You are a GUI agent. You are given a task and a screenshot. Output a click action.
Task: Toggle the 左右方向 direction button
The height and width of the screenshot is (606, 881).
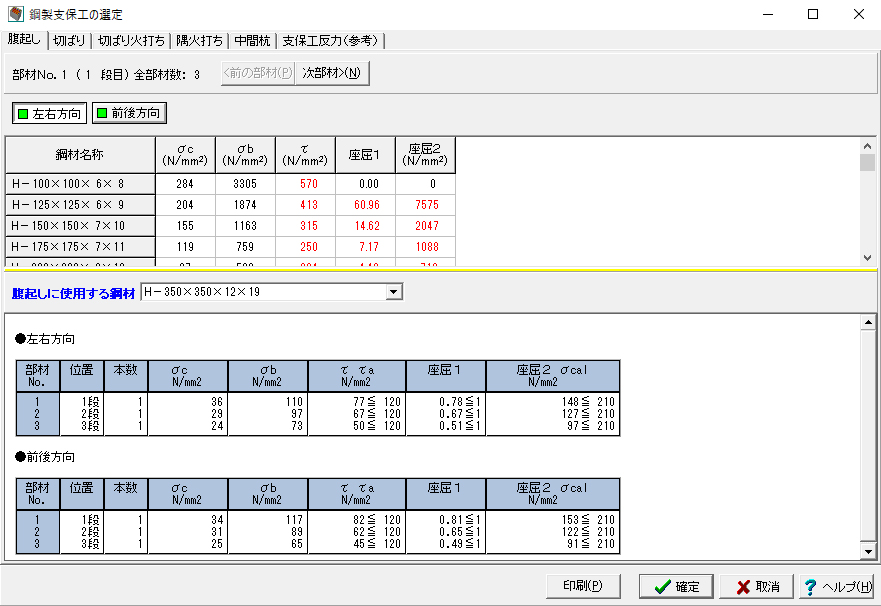click(49, 113)
